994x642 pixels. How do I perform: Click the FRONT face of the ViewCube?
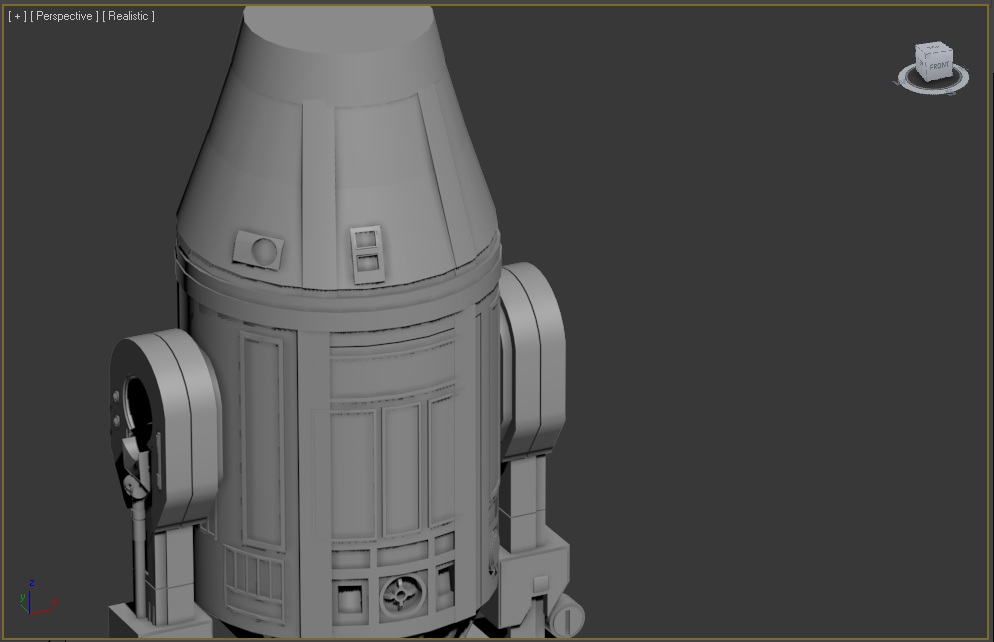[x=940, y=66]
